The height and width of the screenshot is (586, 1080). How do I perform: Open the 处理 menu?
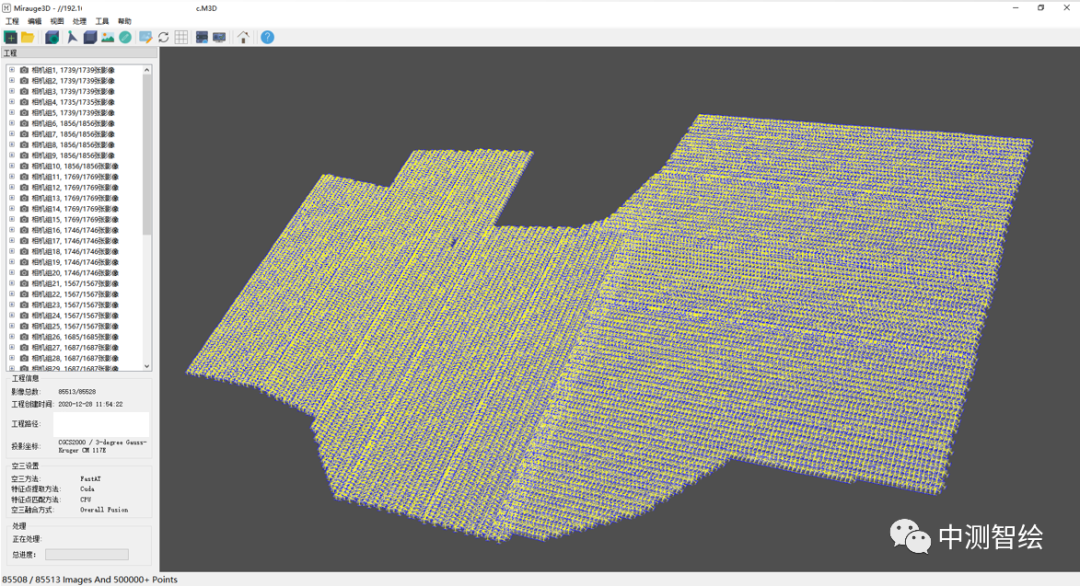[80, 21]
